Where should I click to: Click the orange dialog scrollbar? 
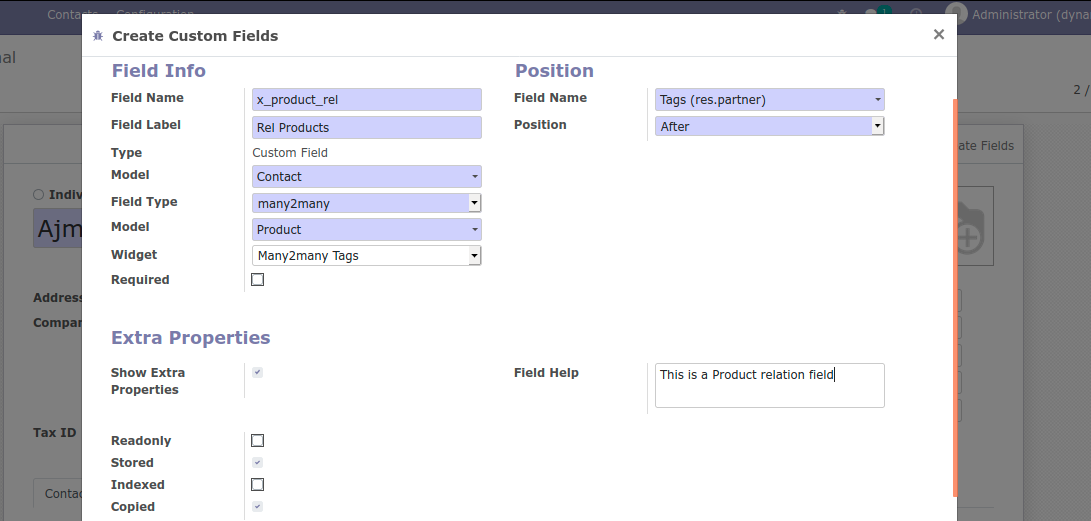955,300
